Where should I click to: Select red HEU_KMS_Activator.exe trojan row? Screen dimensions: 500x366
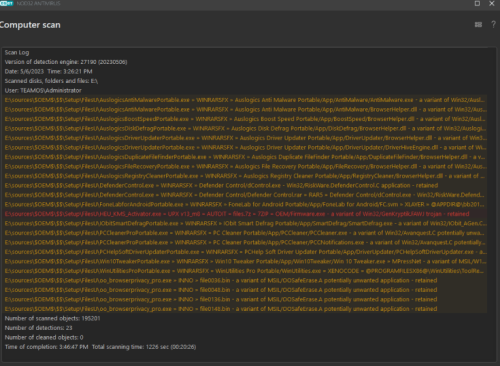point(245,214)
